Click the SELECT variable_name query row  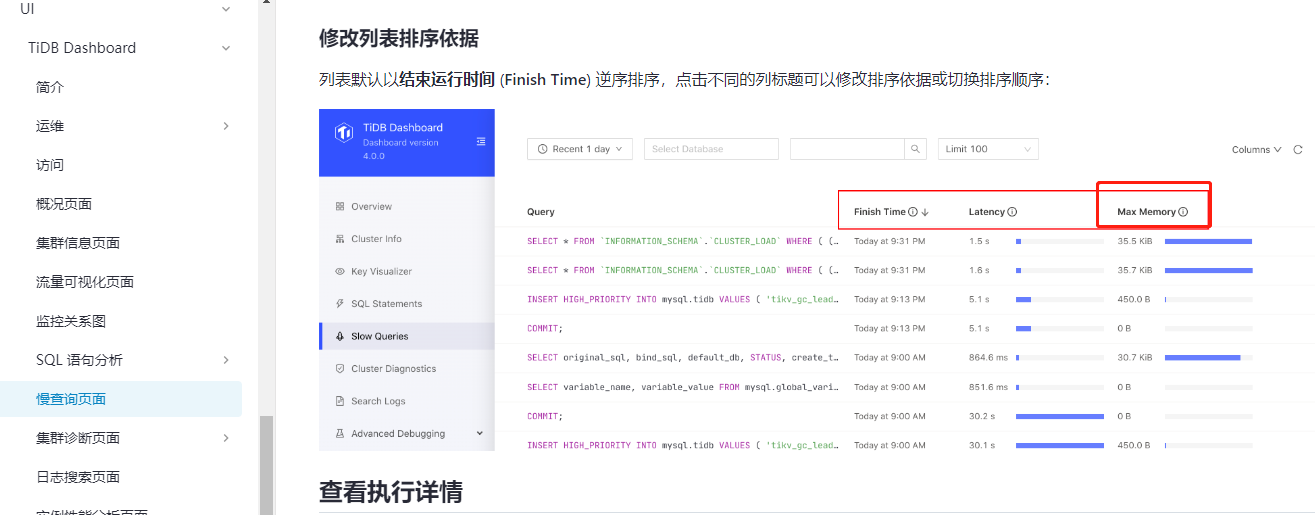click(683, 387)
